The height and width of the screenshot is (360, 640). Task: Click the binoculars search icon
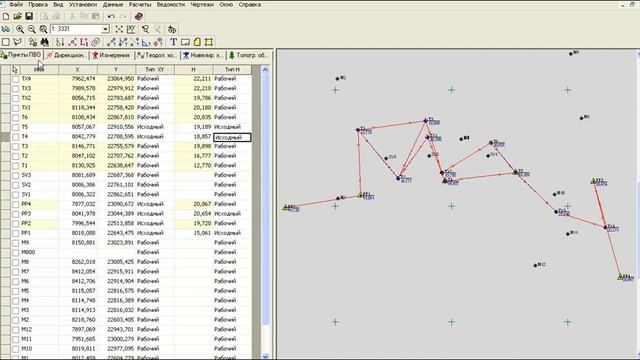(x=44, y=42)
